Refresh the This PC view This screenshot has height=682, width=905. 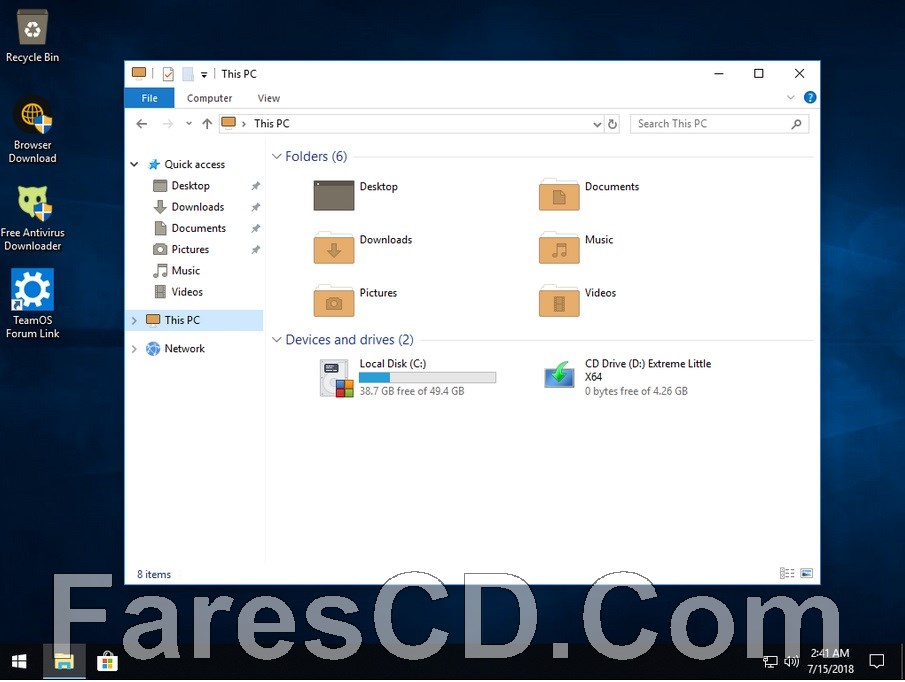[x=612, y=124]
